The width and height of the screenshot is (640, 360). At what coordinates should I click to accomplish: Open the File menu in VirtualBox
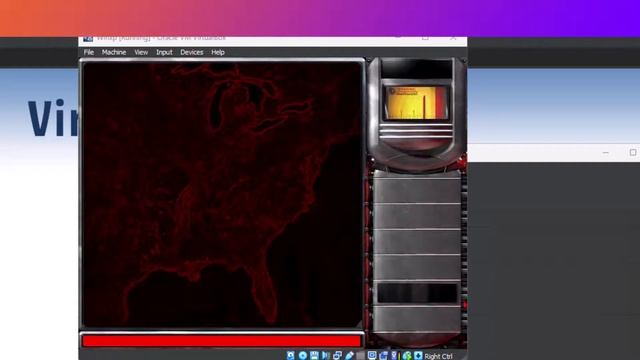[89, 52]
